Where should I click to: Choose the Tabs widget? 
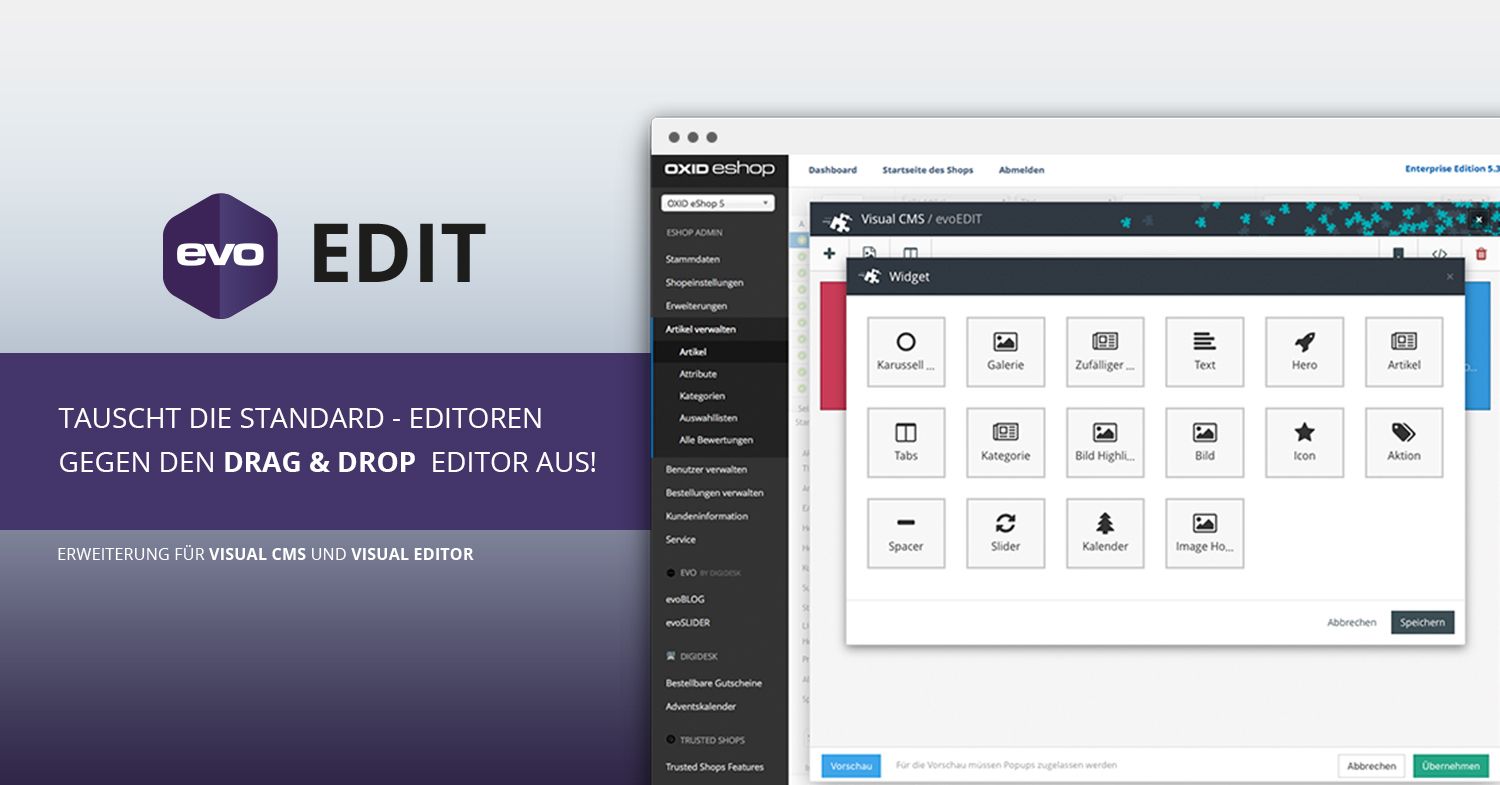point(906,442)
